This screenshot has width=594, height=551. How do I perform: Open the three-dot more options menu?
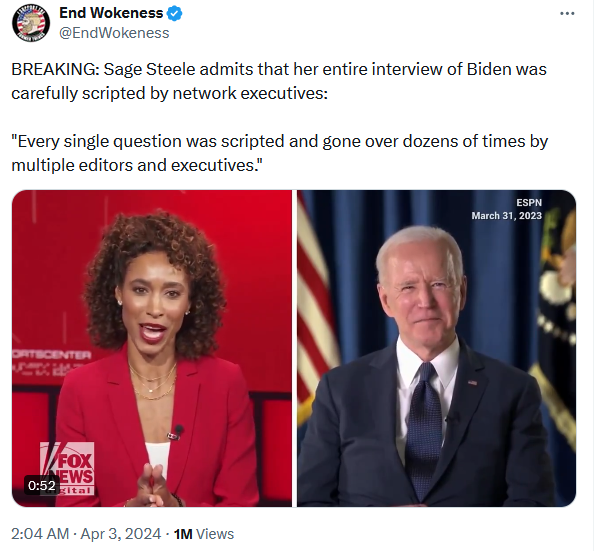pyautogui.click(x=567, y=14)
